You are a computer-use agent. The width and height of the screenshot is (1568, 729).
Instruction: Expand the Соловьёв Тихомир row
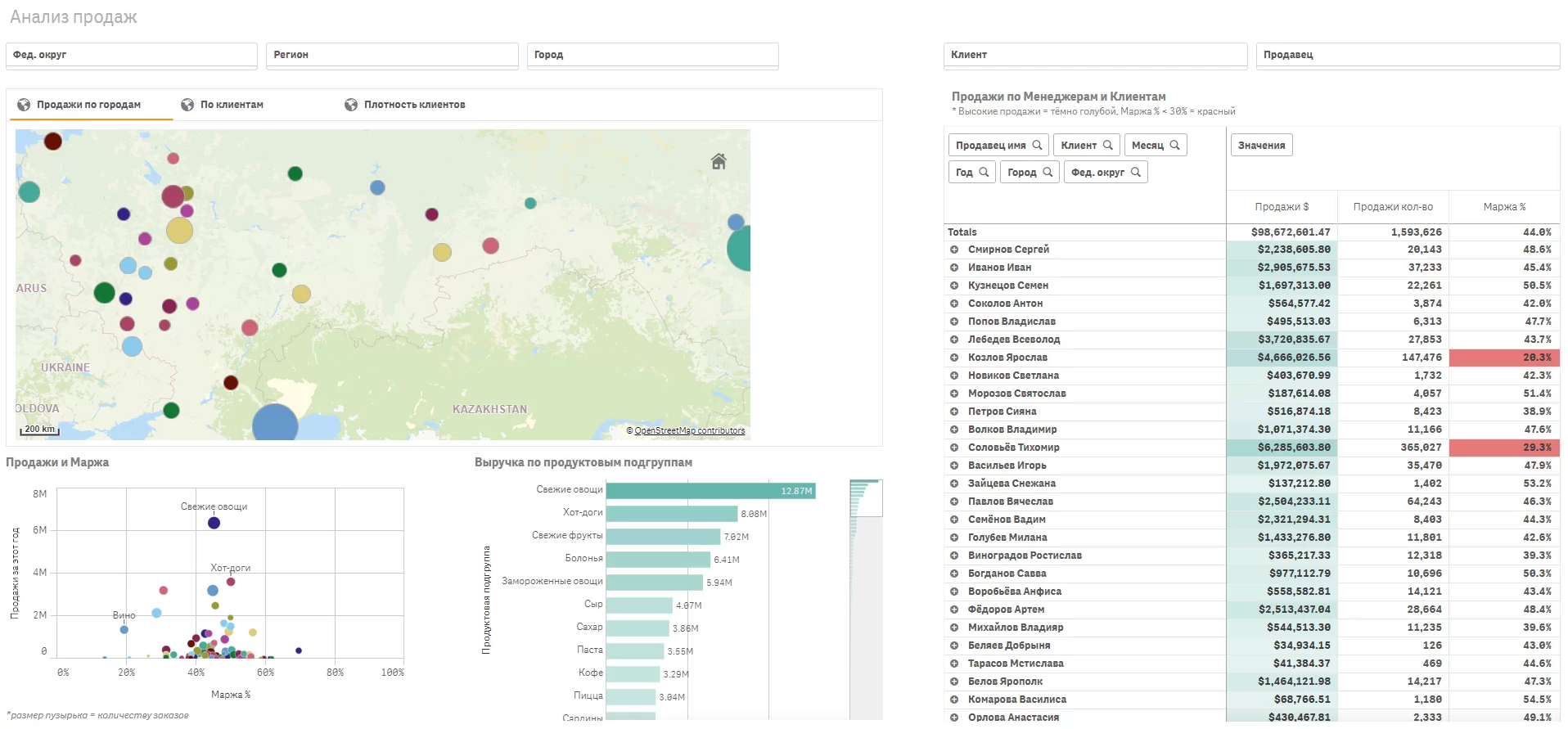point(954,448)
